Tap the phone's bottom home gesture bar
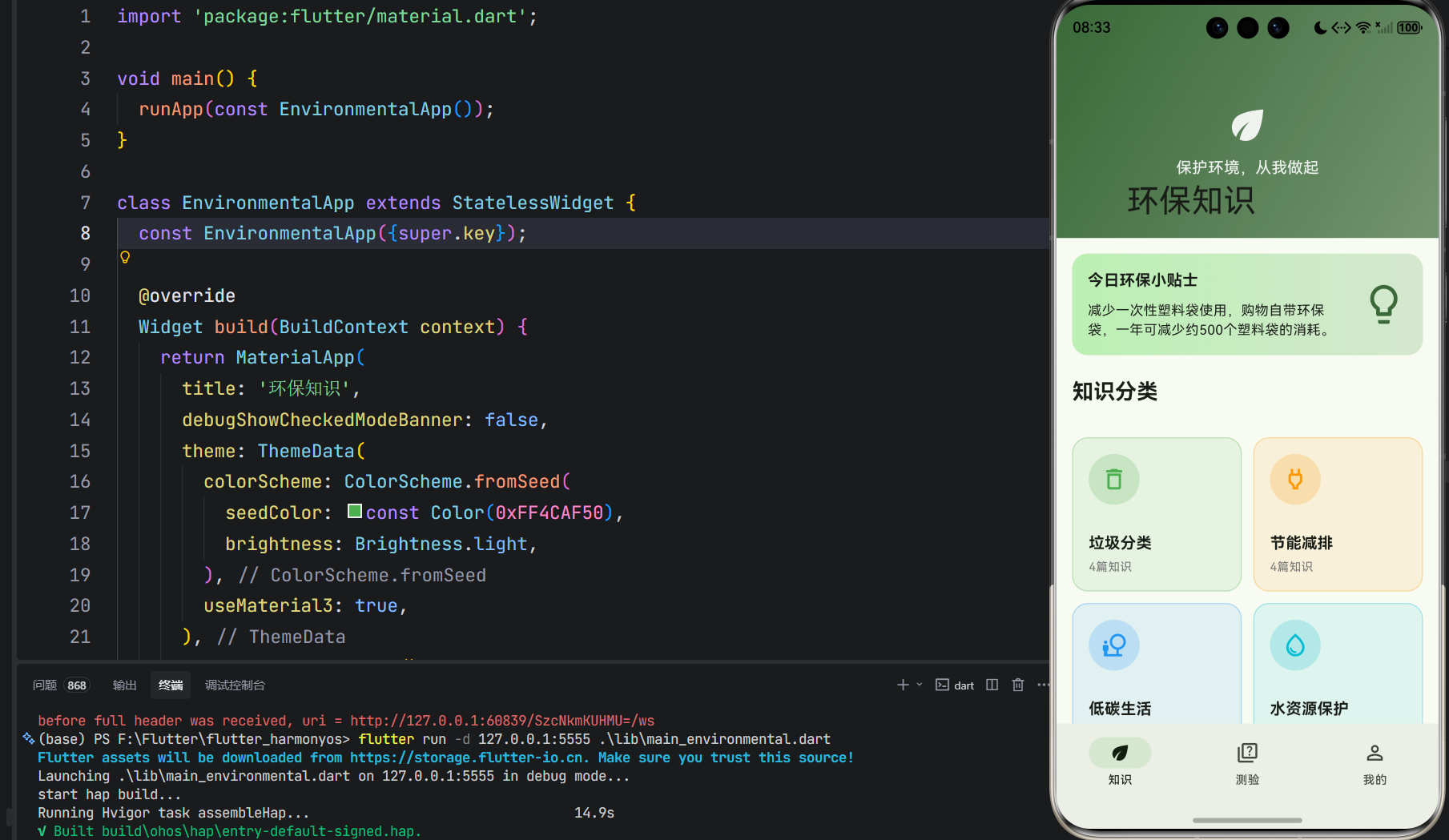The image size is (1449, 840). click(1247, 820)
